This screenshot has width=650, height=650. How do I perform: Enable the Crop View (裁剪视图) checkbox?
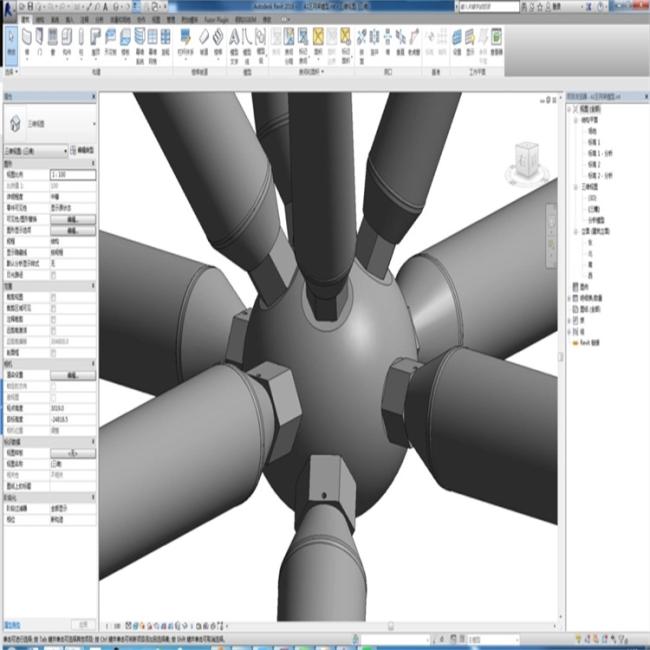53,298
